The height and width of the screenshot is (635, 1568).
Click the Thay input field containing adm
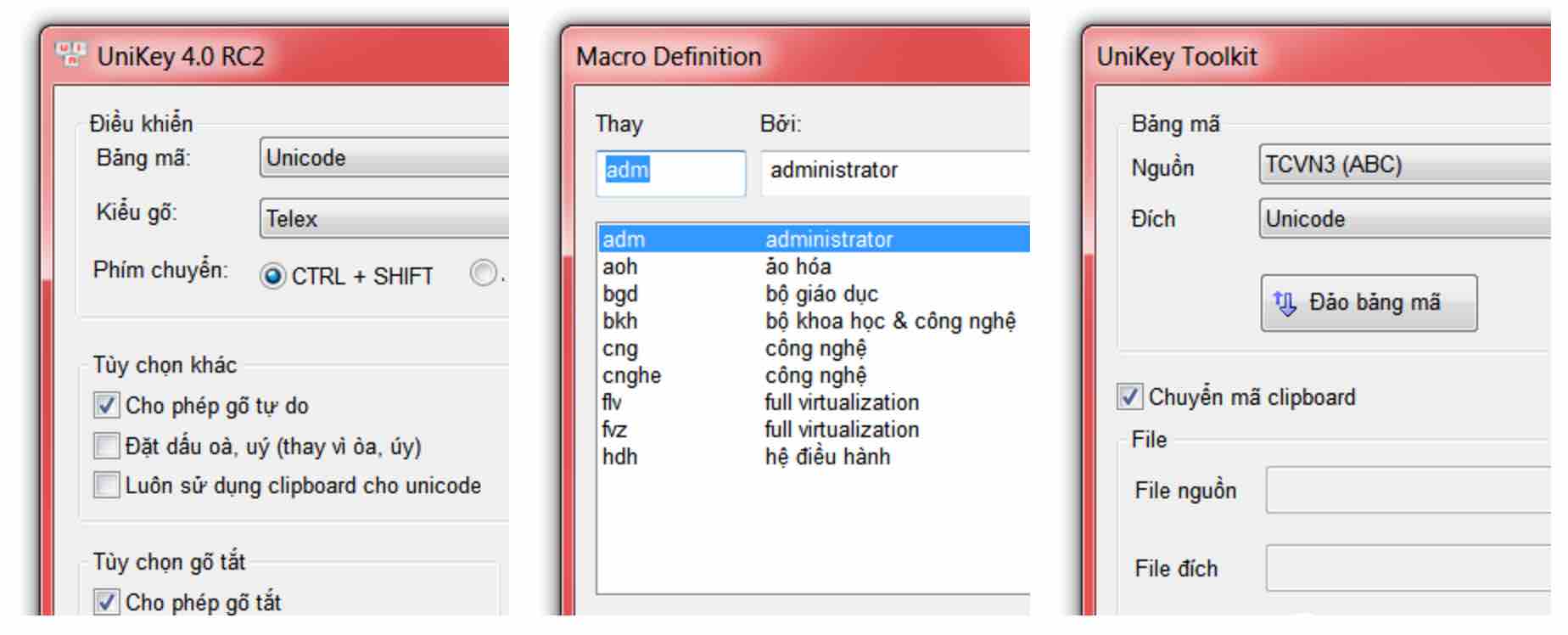(x=670, y=173)
